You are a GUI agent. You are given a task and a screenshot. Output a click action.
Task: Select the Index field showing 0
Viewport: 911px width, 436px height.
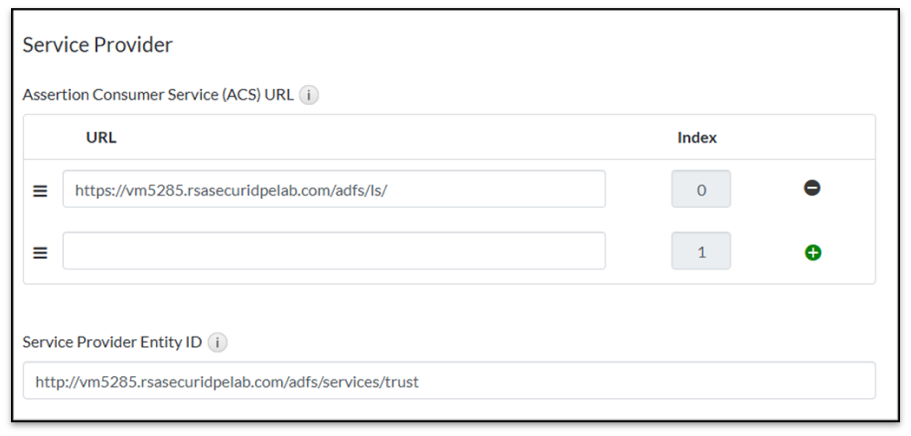click(700, 189)
